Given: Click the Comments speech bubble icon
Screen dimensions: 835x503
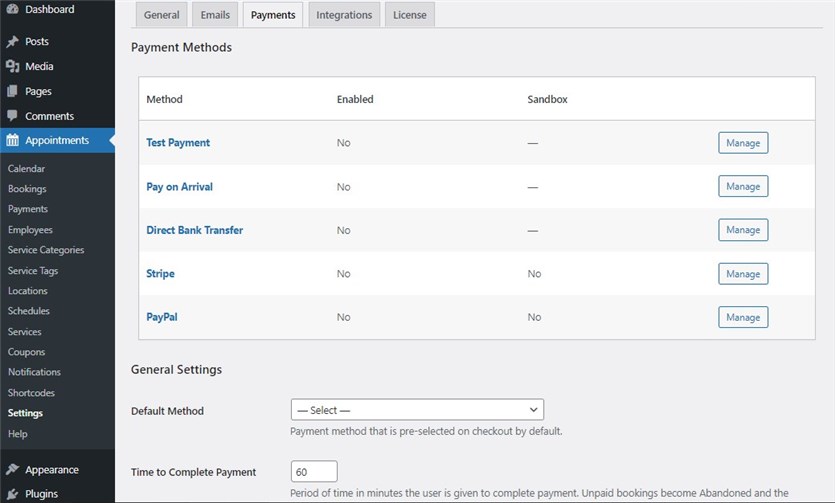Looking at the screenshot, I should [x=12, y=116].
